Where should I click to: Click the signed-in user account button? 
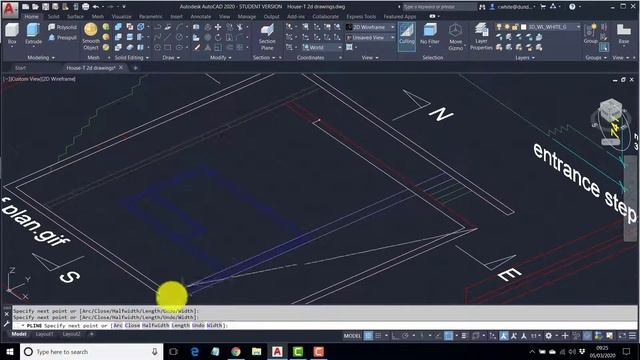pos(513,7)
